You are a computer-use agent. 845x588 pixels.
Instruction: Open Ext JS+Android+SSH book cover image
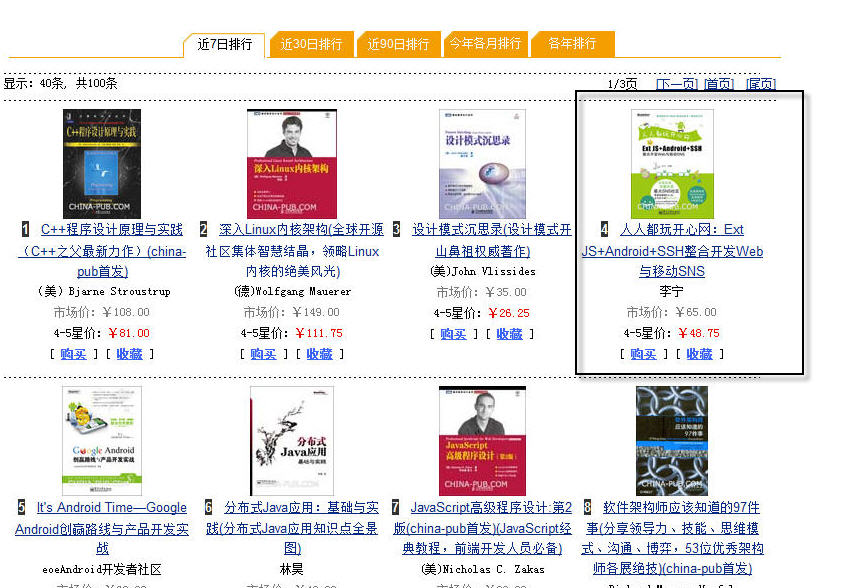point(672,164)
